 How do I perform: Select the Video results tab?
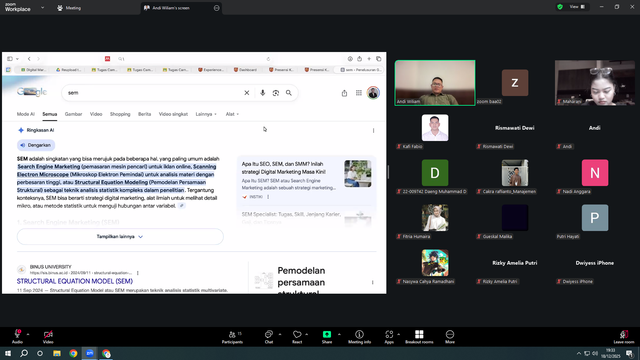(x=96, y=114)
